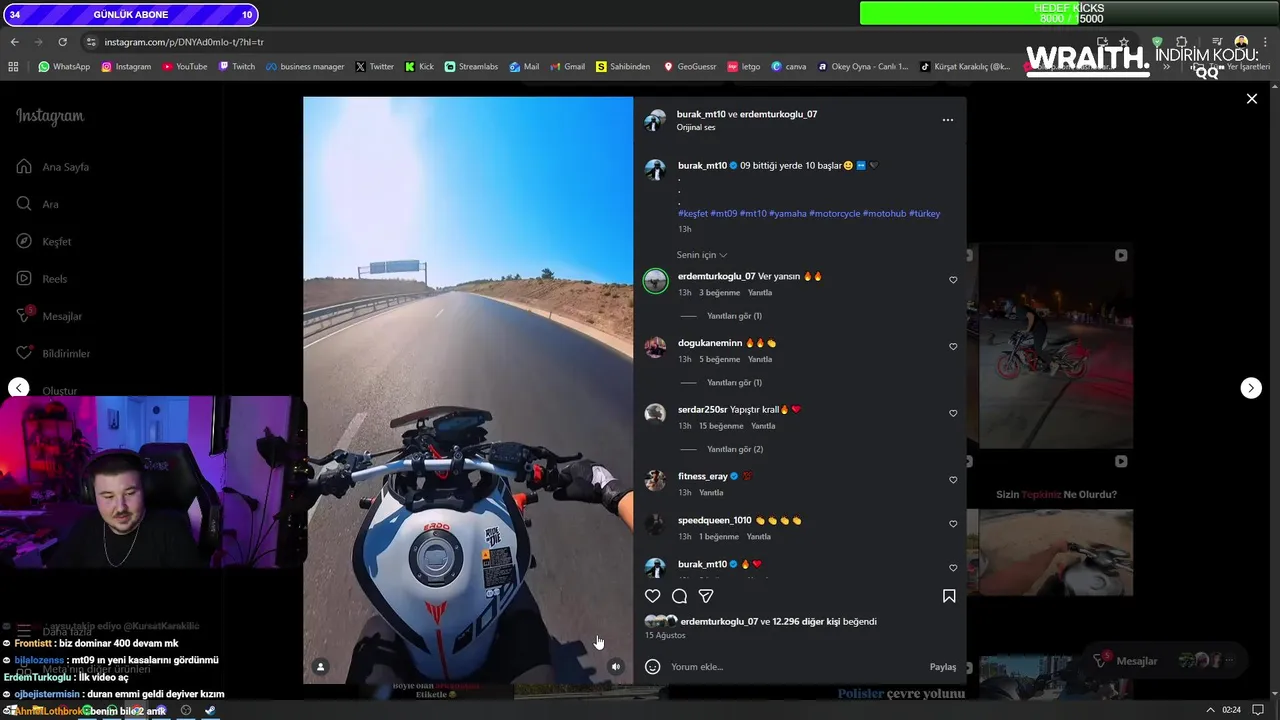This screenshot has width=1280, height=720.
Task: Open Gmail bookmark
Action: 567,67
